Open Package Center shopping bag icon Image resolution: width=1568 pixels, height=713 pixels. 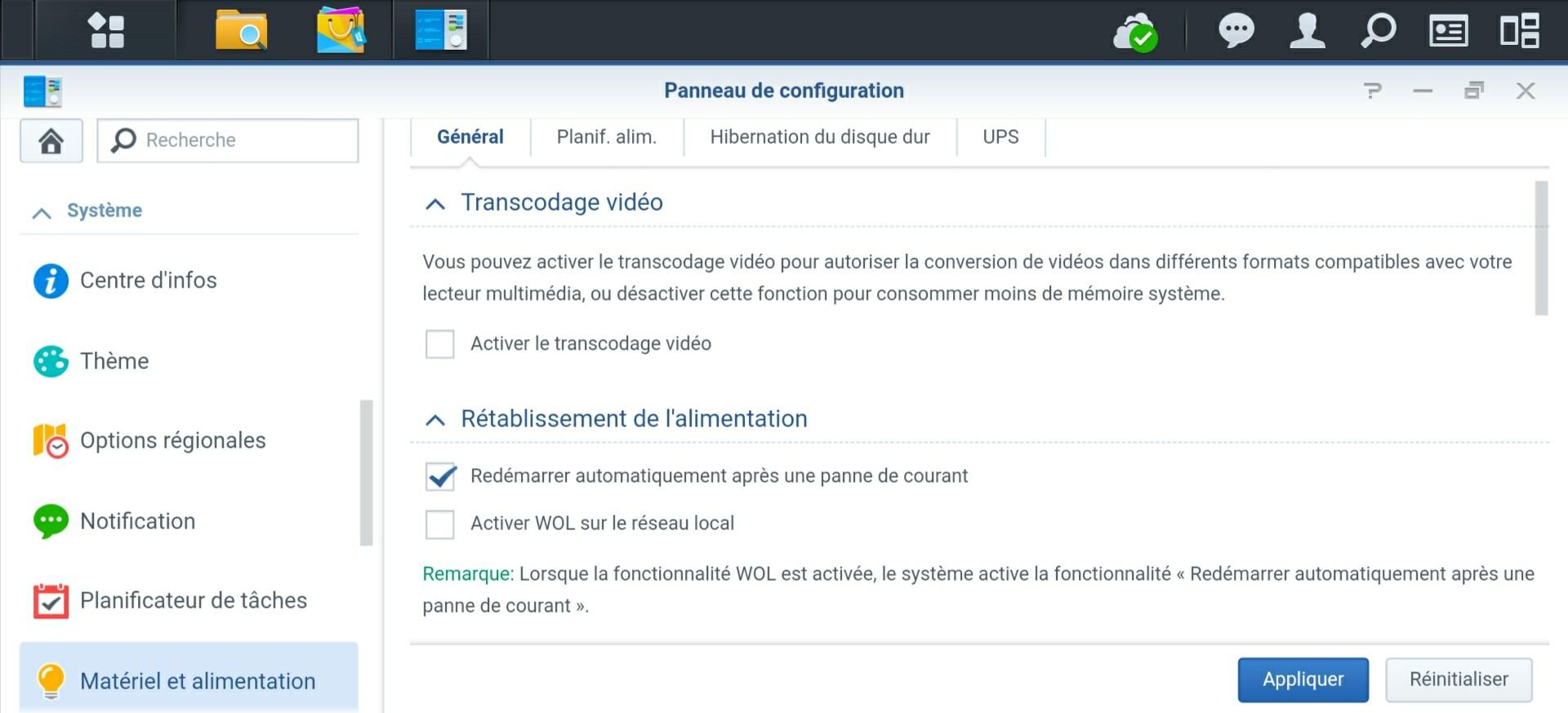coord(341,31)
